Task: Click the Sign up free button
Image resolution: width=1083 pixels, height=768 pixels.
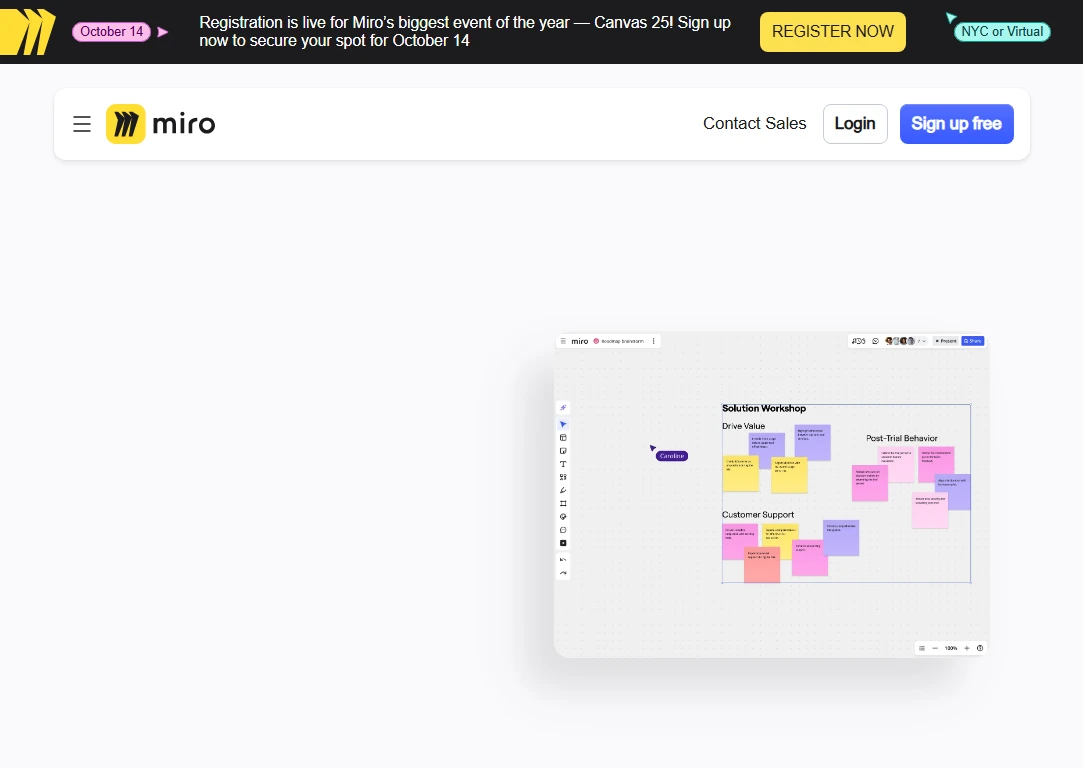Action: point(957,124)
